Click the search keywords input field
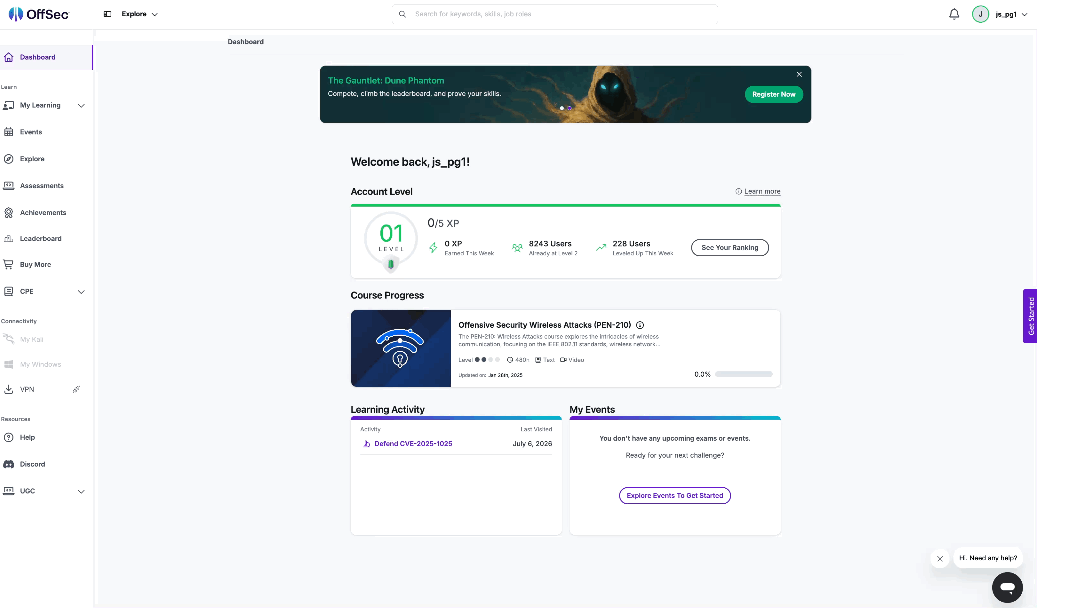1080x608 pixels. pos(555,14)
